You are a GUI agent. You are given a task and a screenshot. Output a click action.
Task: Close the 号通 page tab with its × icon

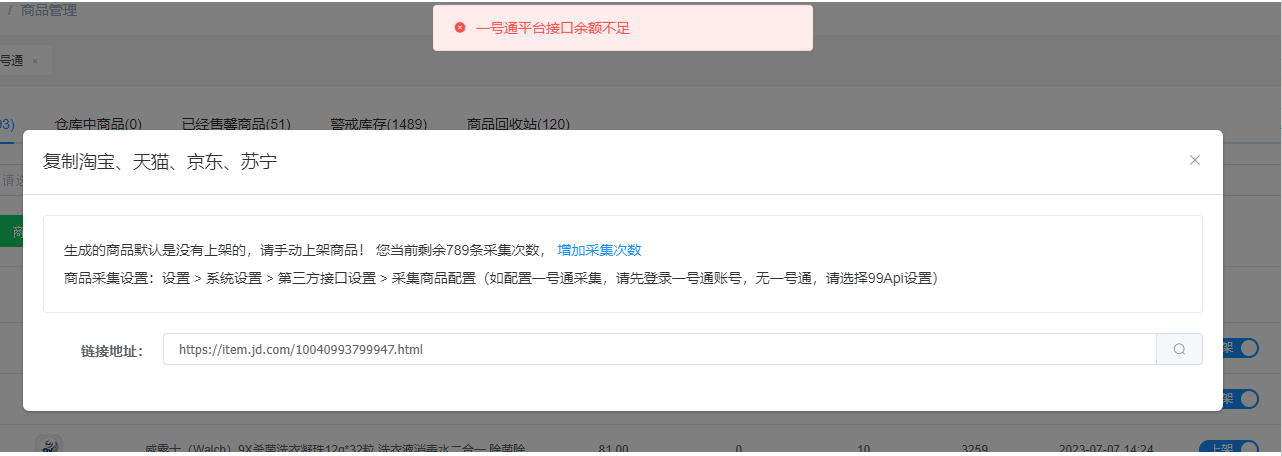(x=35, y=61)
